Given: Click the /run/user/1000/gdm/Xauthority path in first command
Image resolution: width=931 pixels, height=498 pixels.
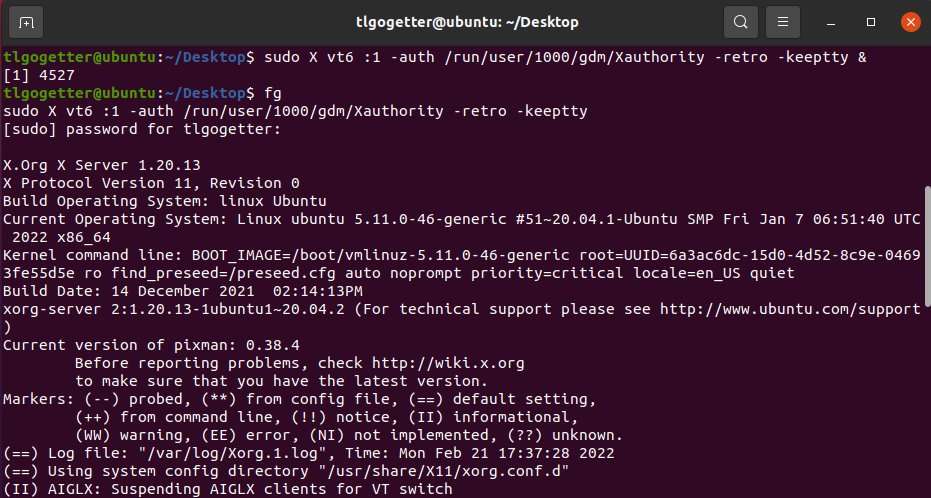Looking at the screenshot, I should pyautogui.click(x=575, y=57).
